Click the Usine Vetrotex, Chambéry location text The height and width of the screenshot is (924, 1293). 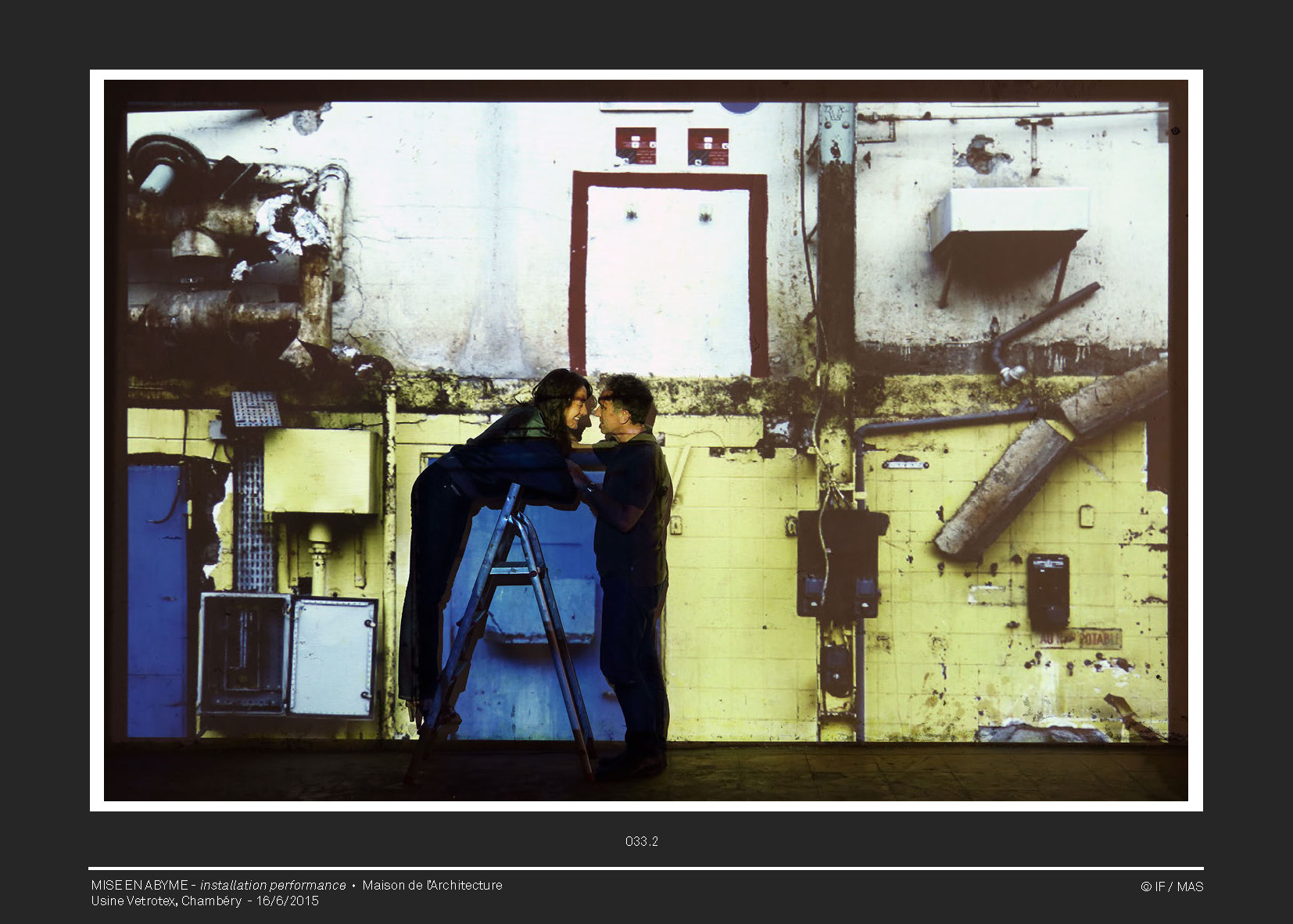(x=166, y=901)
